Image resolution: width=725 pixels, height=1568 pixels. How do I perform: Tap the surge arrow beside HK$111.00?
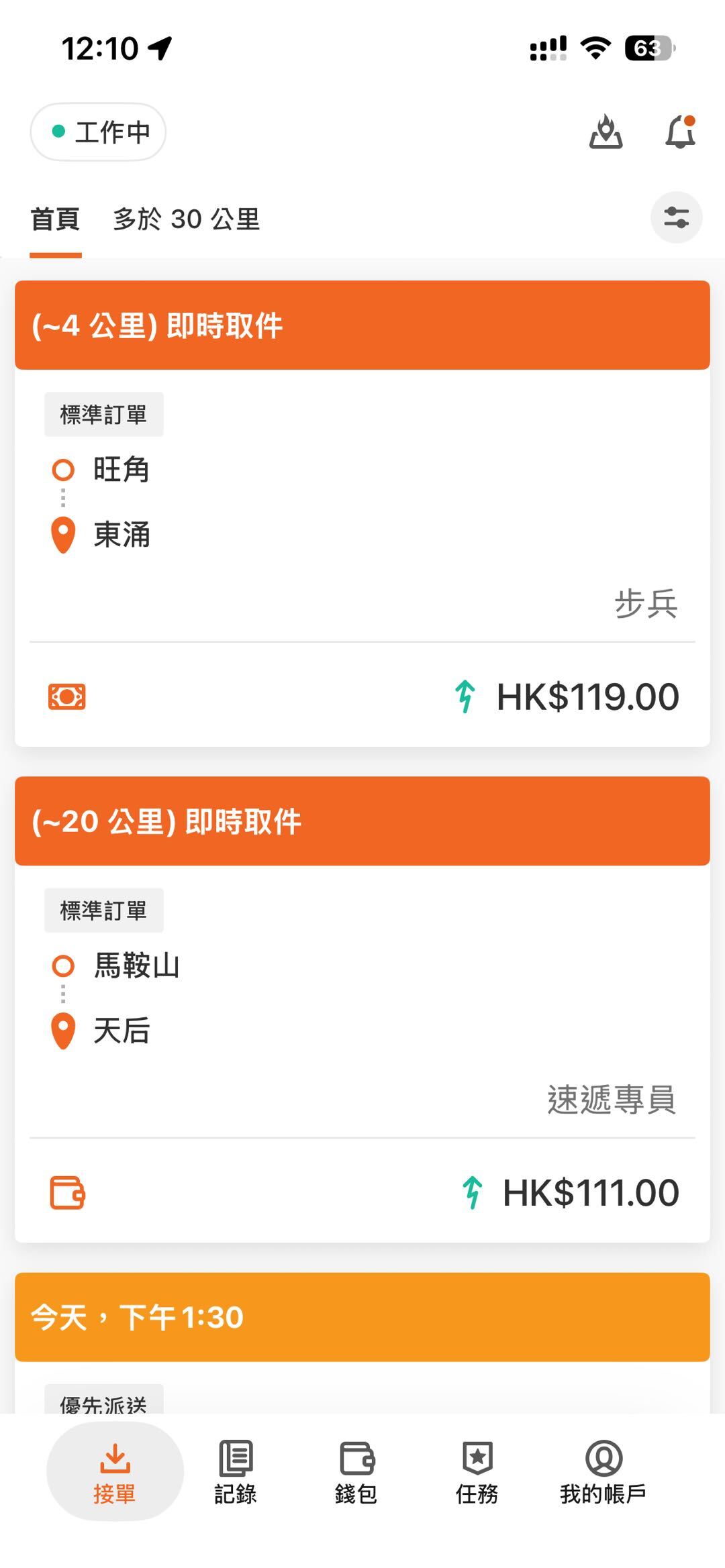point(472,1193)
